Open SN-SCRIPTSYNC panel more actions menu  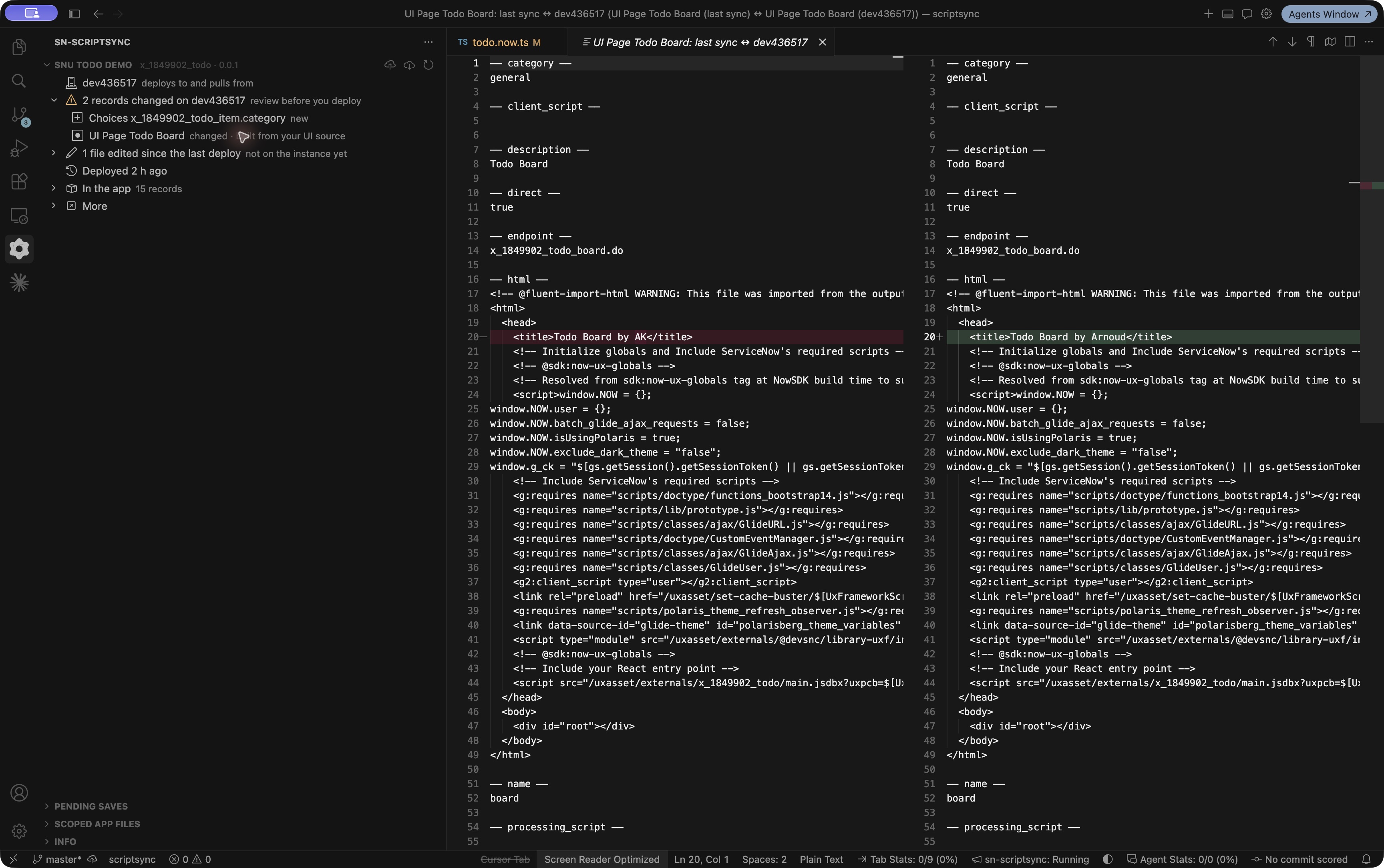point(428,42)
